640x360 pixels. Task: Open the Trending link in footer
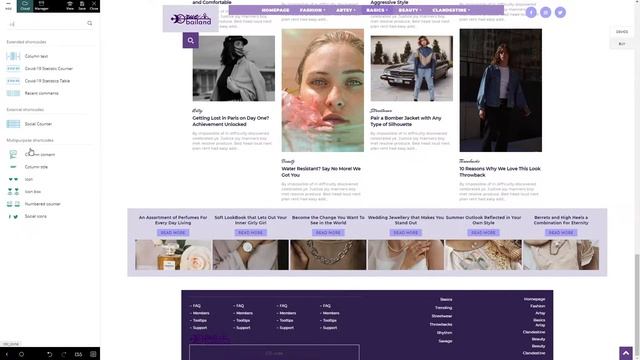[443, 308]
